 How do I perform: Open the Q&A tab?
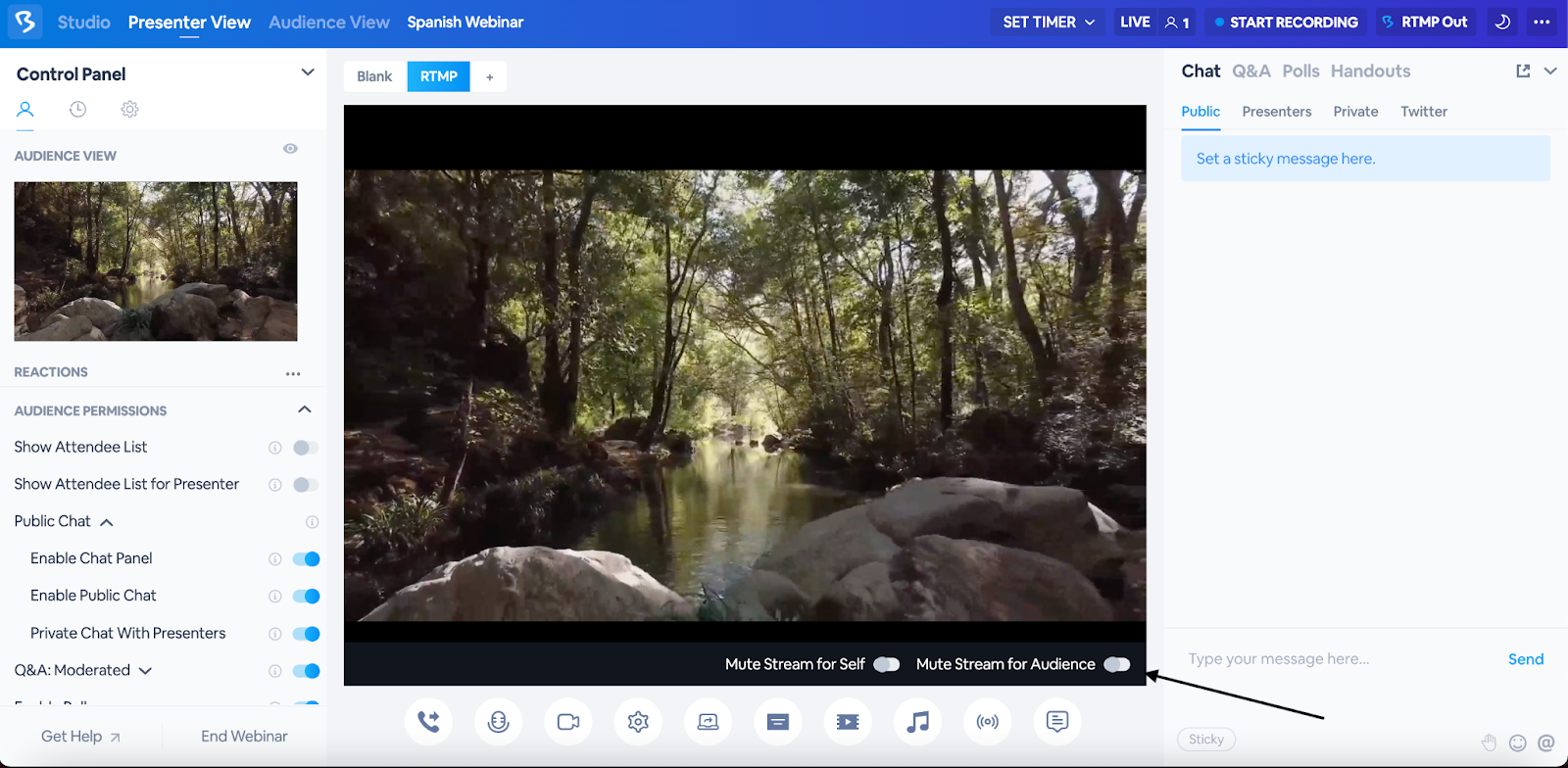point(1251,71)
